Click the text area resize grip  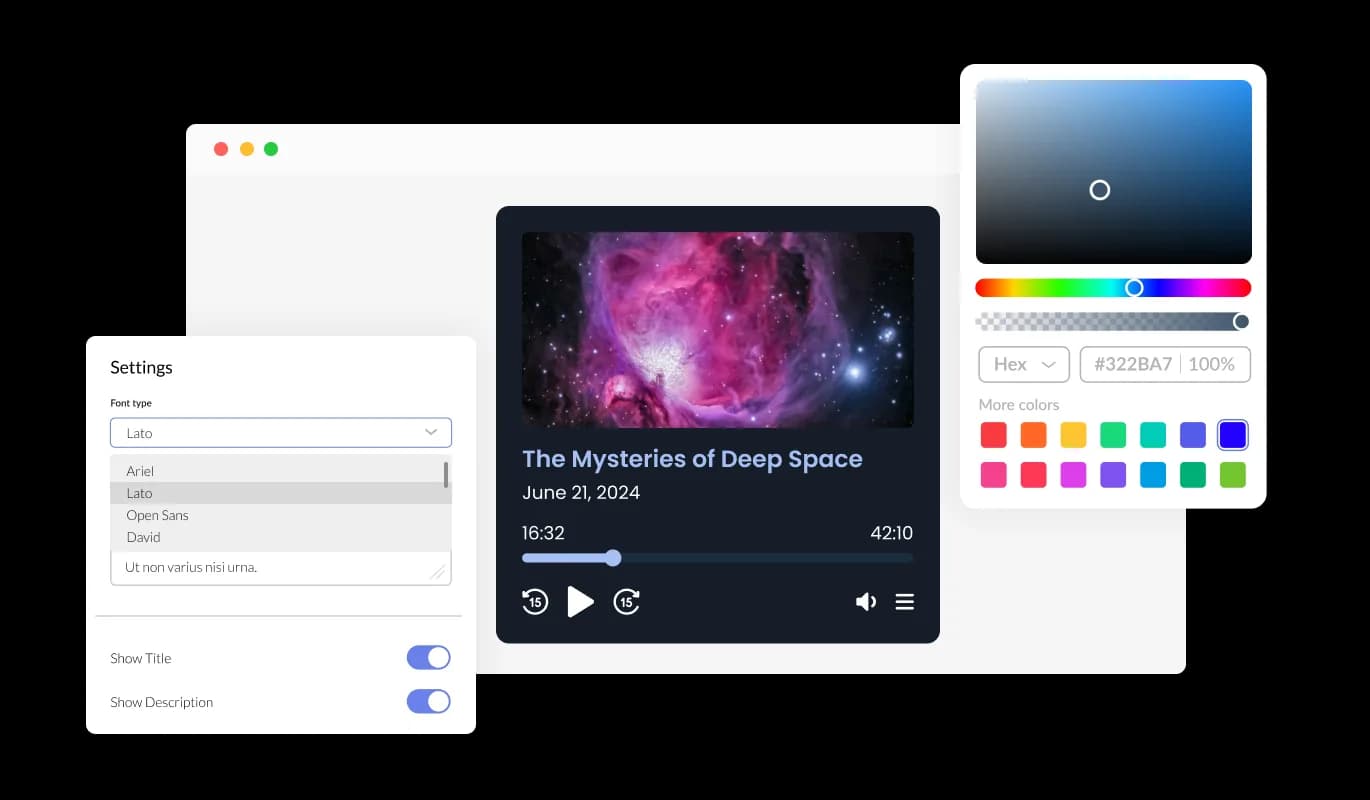(438, 570)
